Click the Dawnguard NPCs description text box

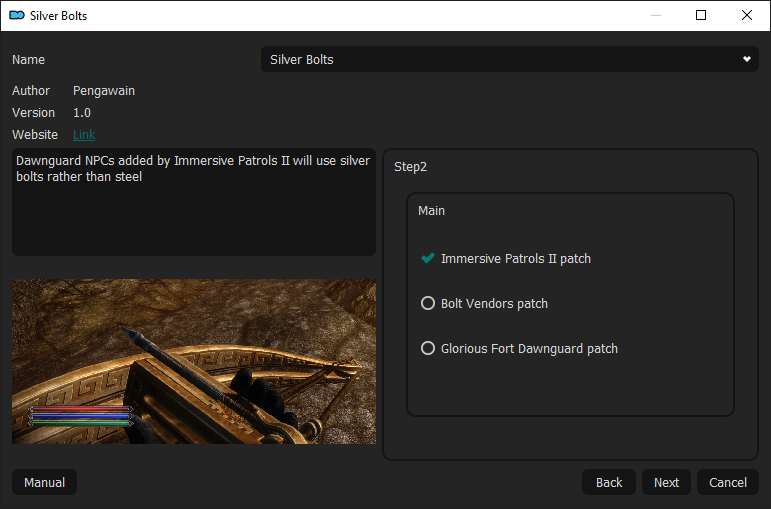(x=194, y=202)
